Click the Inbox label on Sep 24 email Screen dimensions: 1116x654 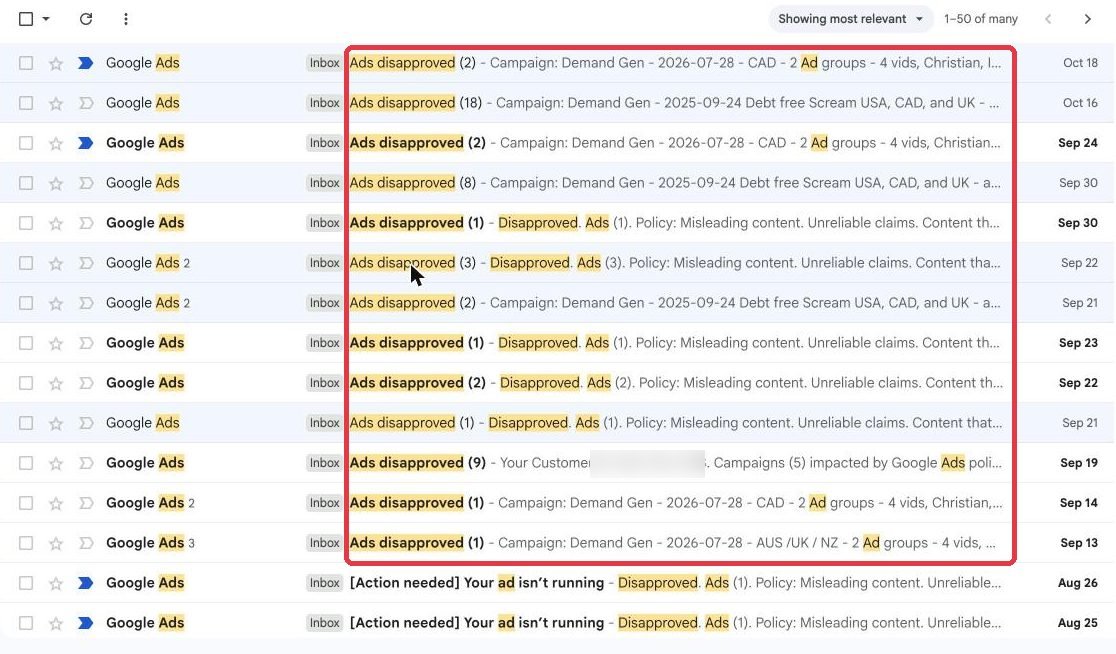[324, 143]
